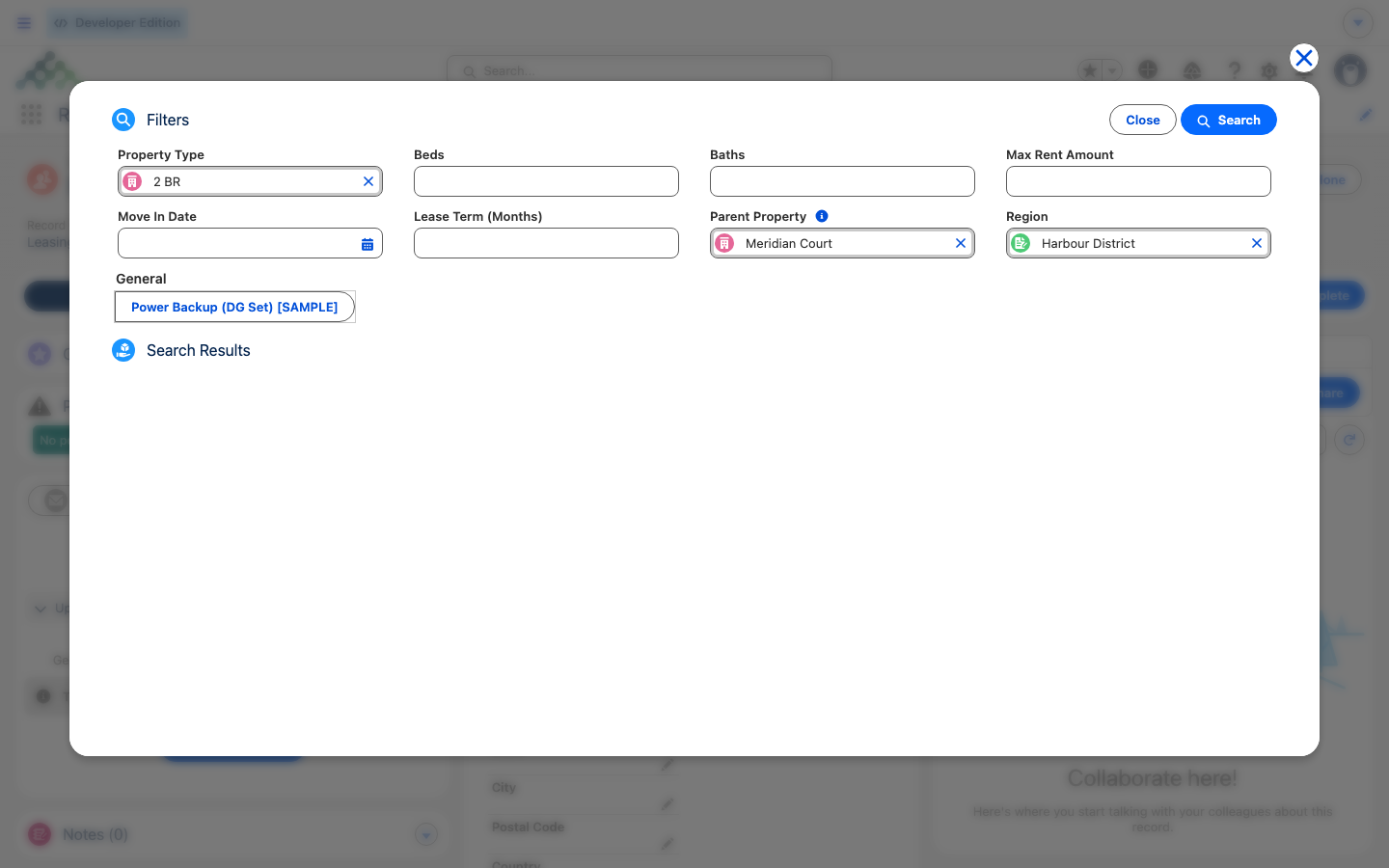This screenshot has width=1389, height=868.
Task: Select the Harbour District lookup text
Action: pyautogui.click(x=1088, y=243)
